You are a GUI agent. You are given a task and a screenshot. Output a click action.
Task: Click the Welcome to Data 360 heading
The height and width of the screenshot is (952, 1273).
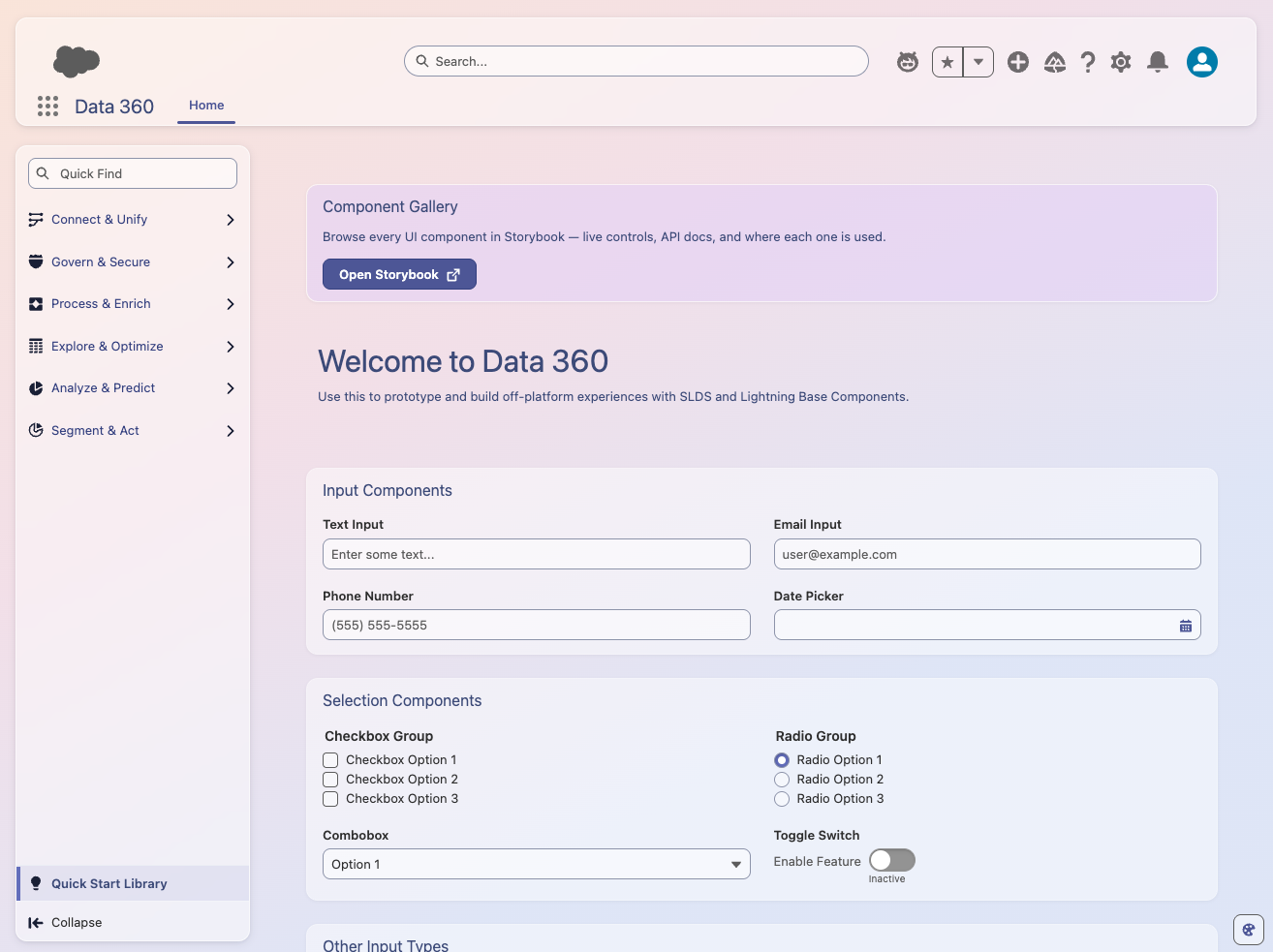tap(463, 361)
